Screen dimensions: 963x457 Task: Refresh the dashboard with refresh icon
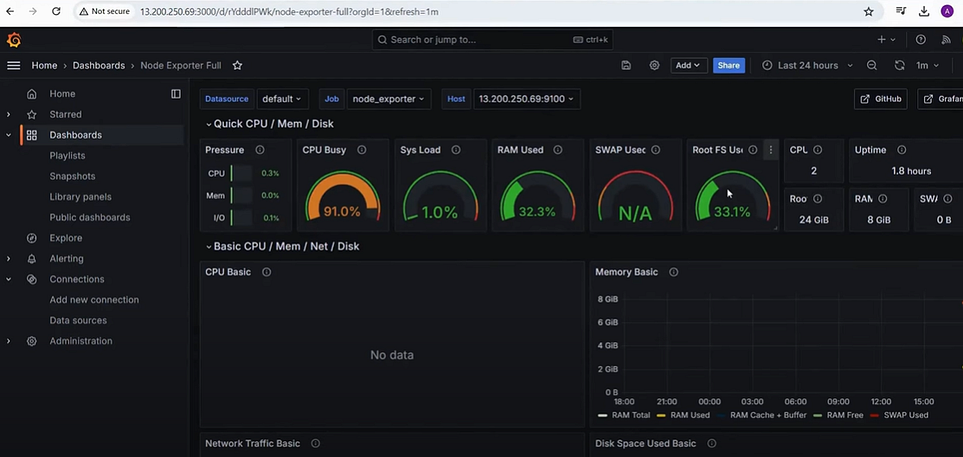click(900, 65)
